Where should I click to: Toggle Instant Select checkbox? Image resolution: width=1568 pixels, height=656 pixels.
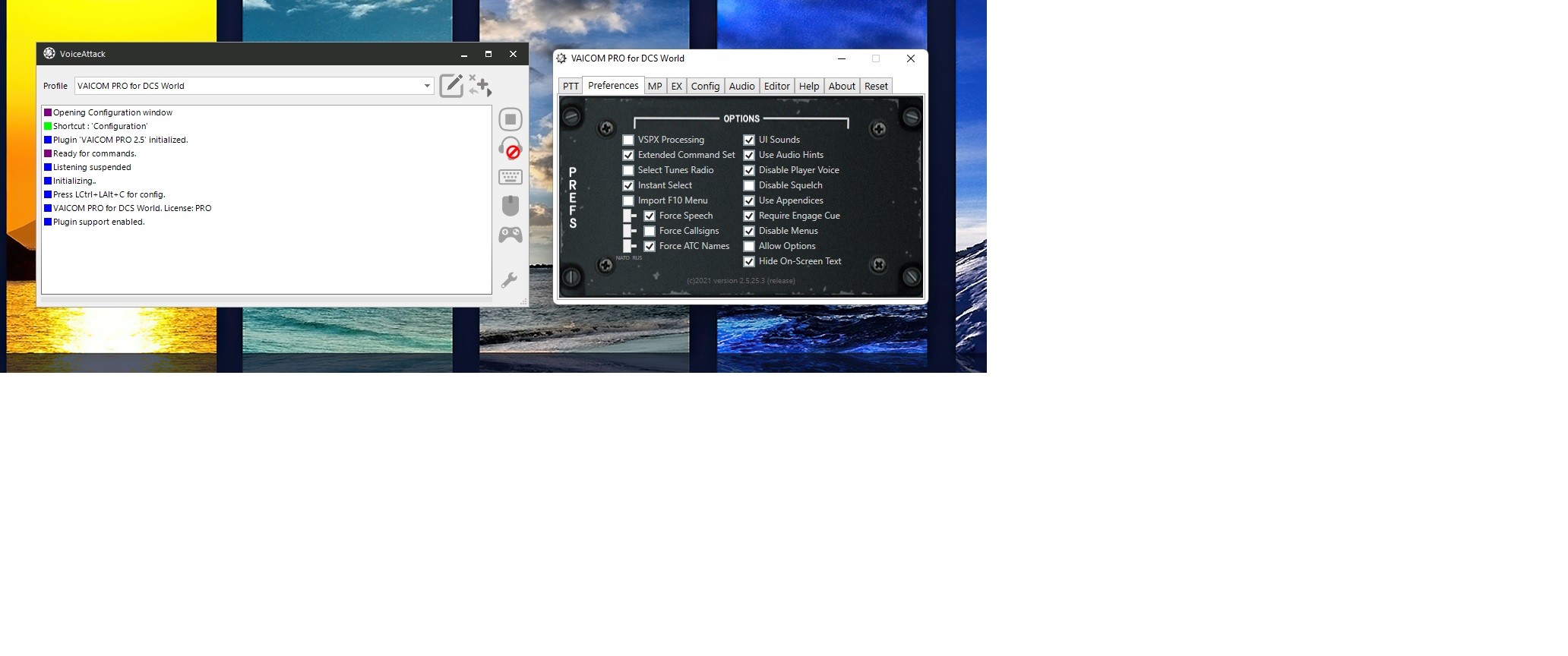click(628, 185)
